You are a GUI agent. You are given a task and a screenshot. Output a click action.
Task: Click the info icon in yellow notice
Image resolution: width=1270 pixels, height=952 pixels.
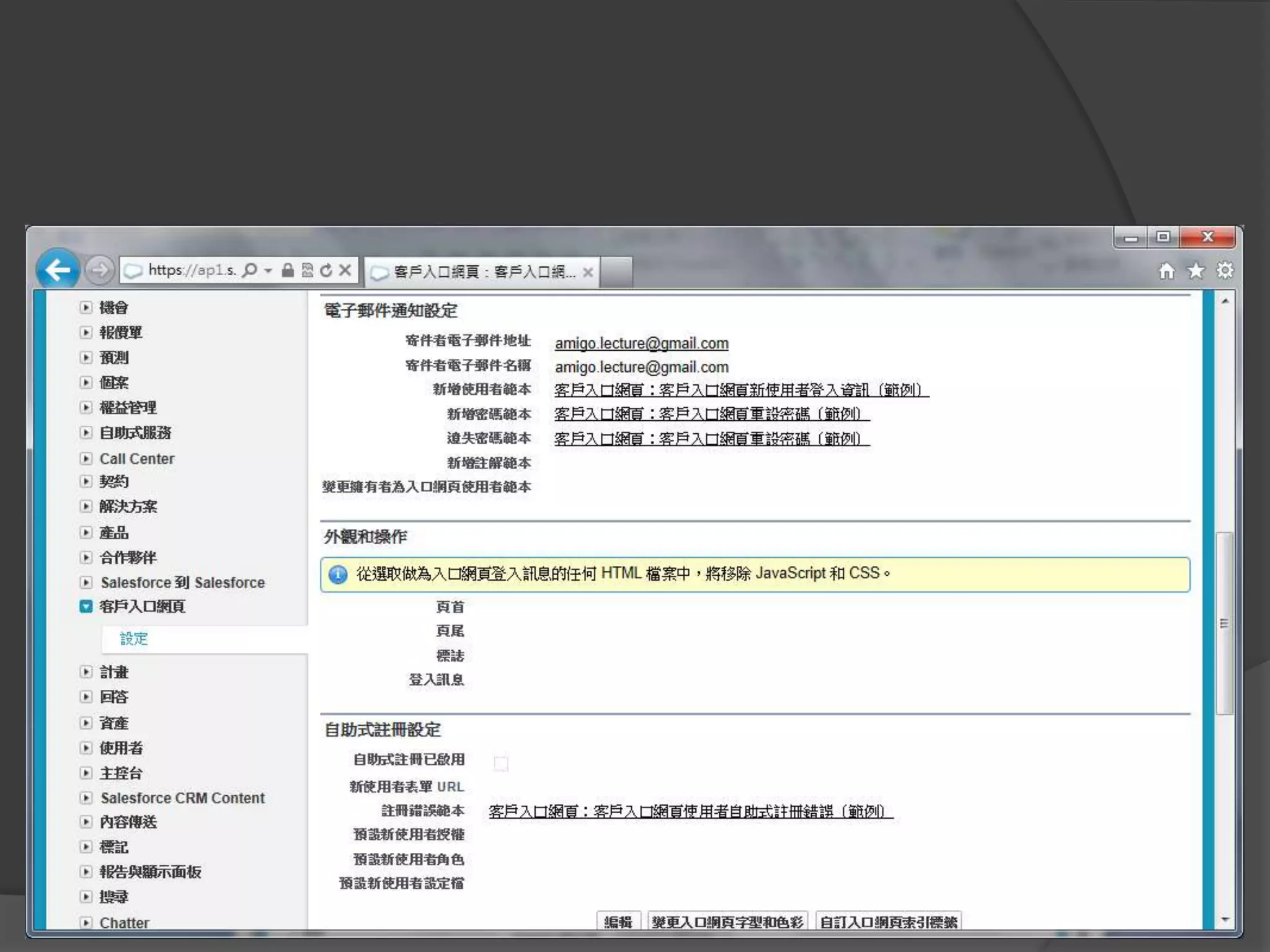click(338, 575)
